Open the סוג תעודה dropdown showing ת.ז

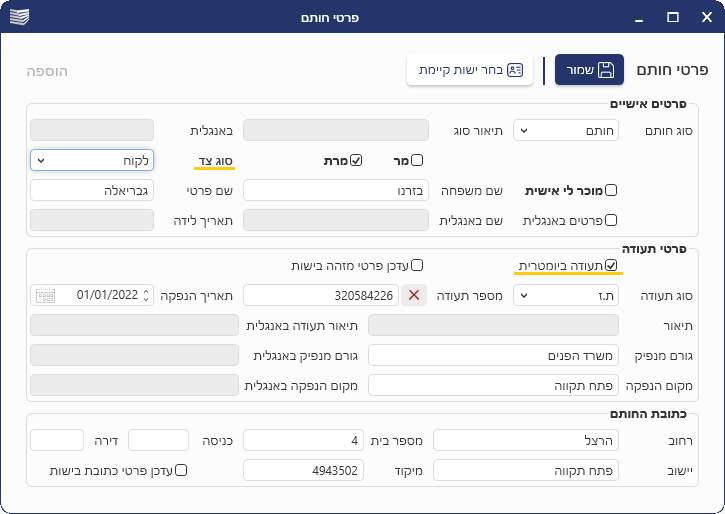[x=566, y=295]
